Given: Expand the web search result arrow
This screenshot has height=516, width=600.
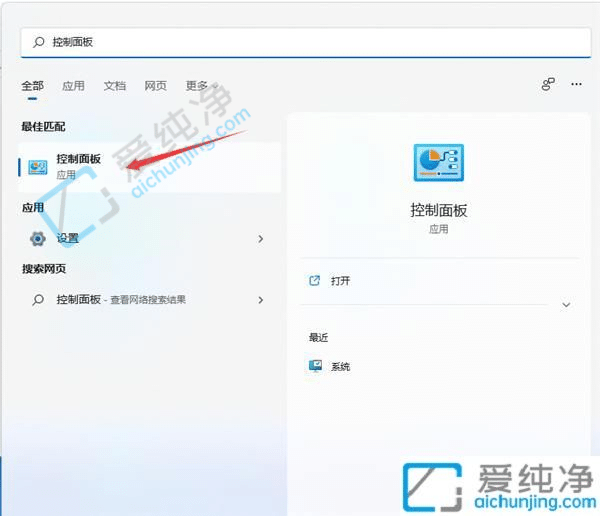Looking at the screenshot, I should 261,300.
